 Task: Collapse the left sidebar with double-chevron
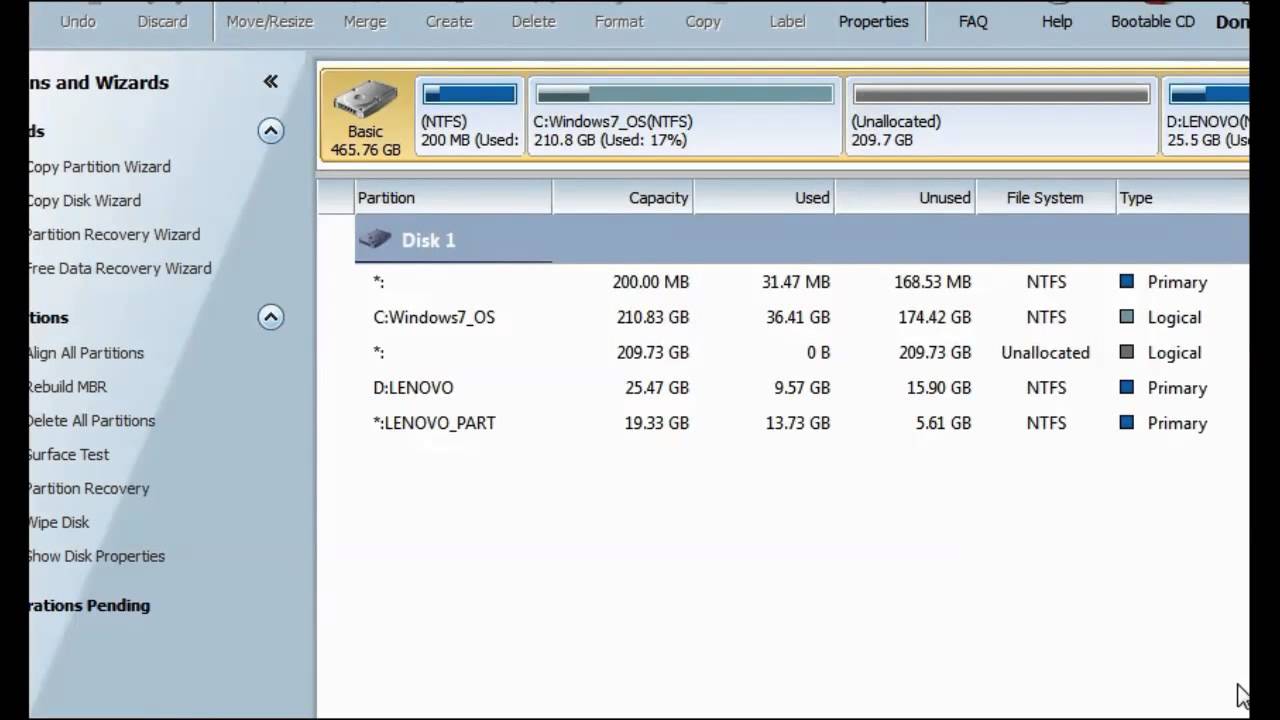pyautogui.click(x=270, y=82)
